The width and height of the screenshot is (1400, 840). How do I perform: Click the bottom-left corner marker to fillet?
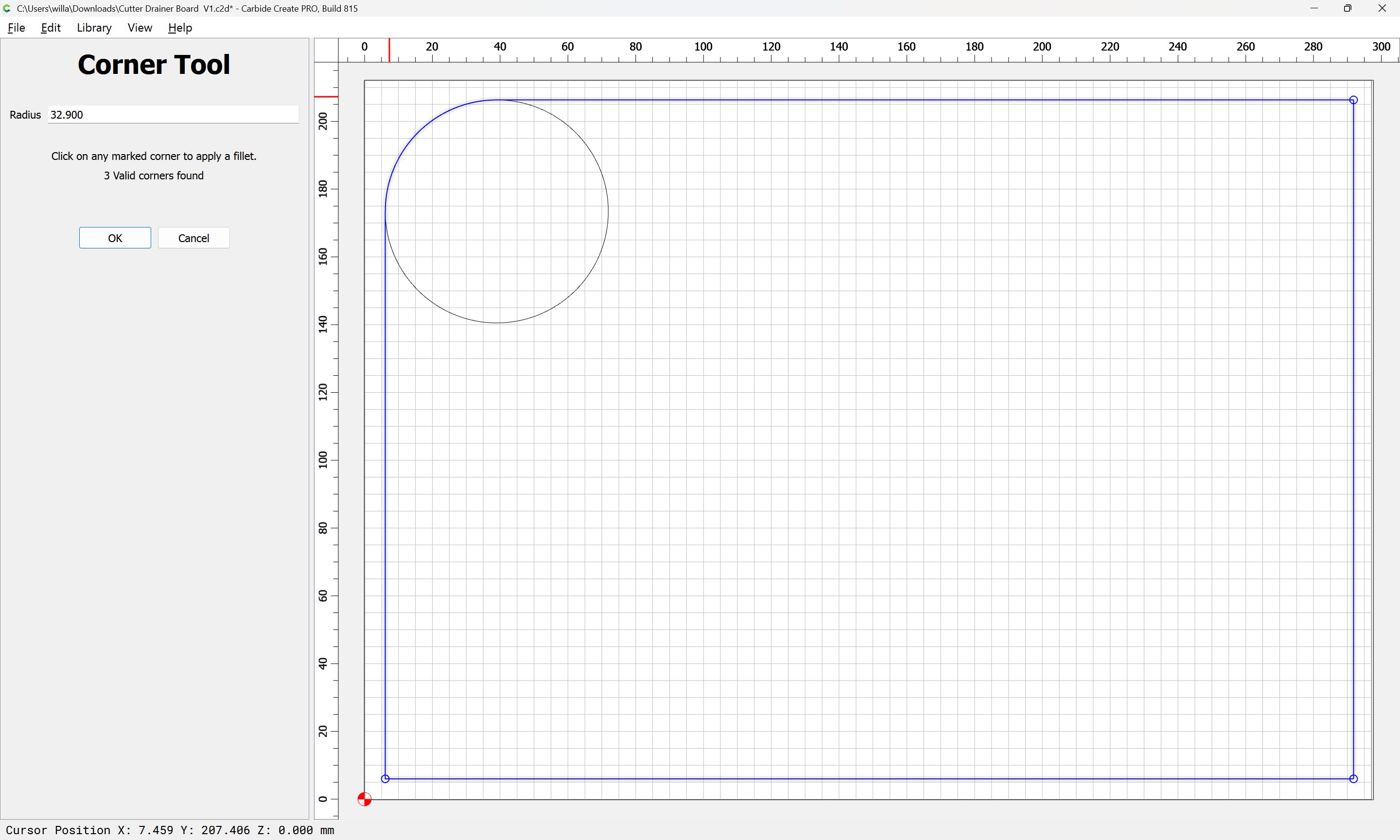click(385, 779)
